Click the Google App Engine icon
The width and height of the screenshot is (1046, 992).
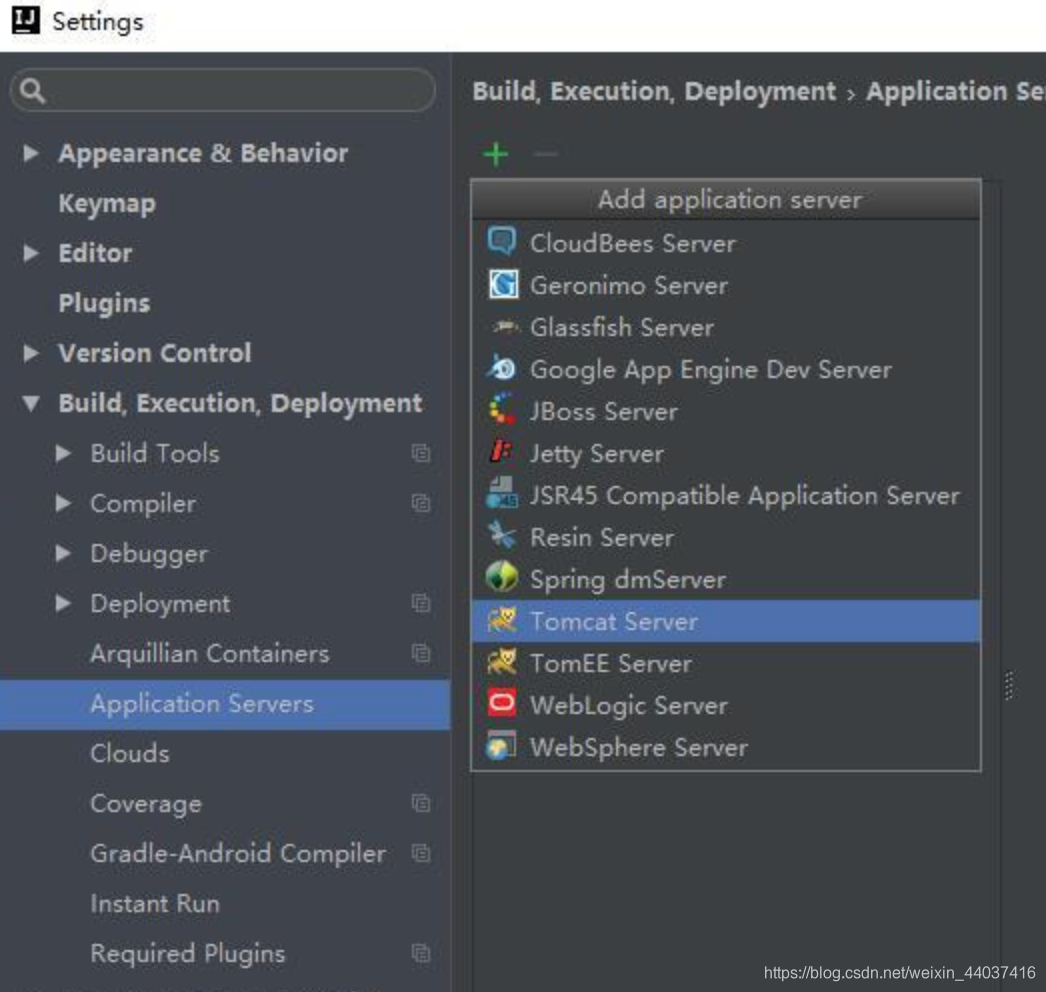pyautogui.click(x=502, y=368)
